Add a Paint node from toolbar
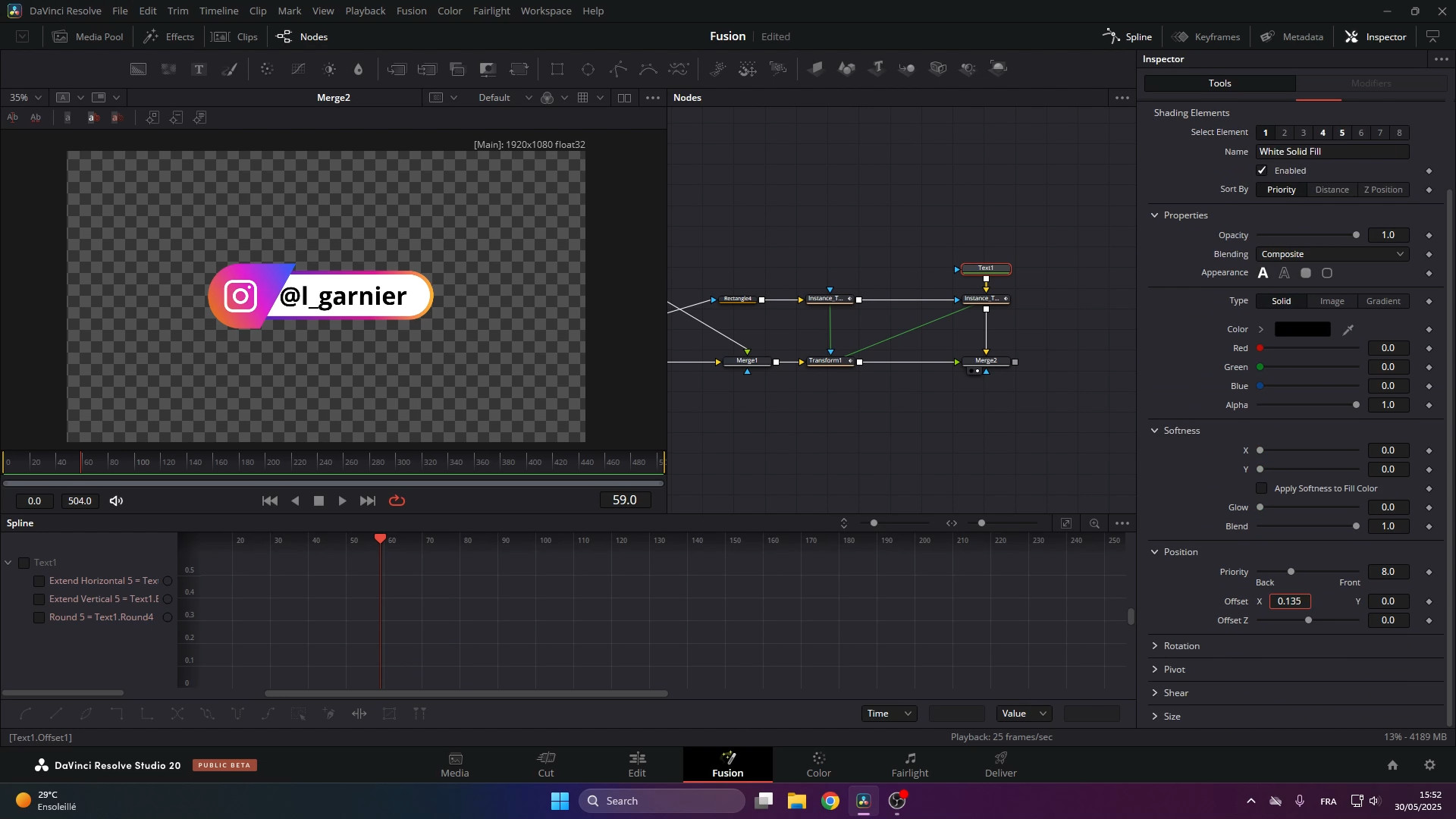Image resolution: width=1456 pixels, height=819 pixels. [229, 69]
